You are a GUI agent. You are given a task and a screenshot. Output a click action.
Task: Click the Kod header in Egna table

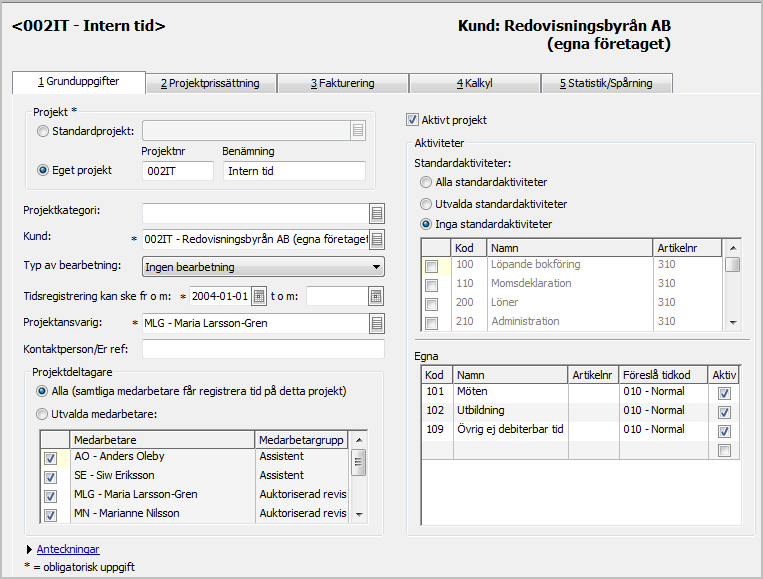pos(437,375)
